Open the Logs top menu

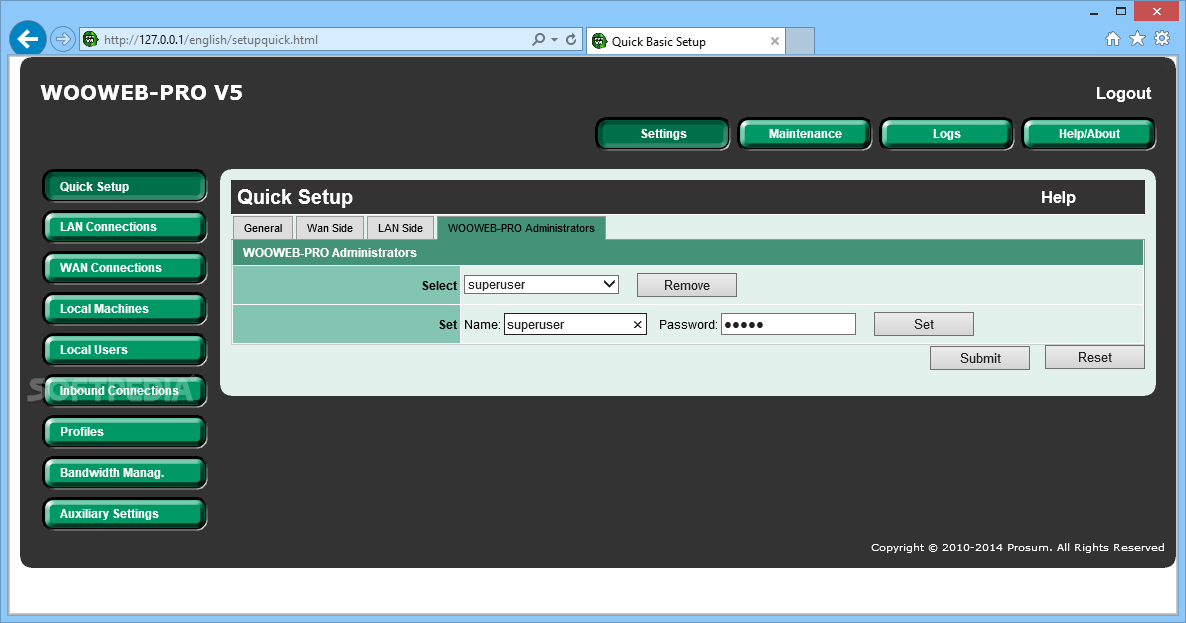946,134
